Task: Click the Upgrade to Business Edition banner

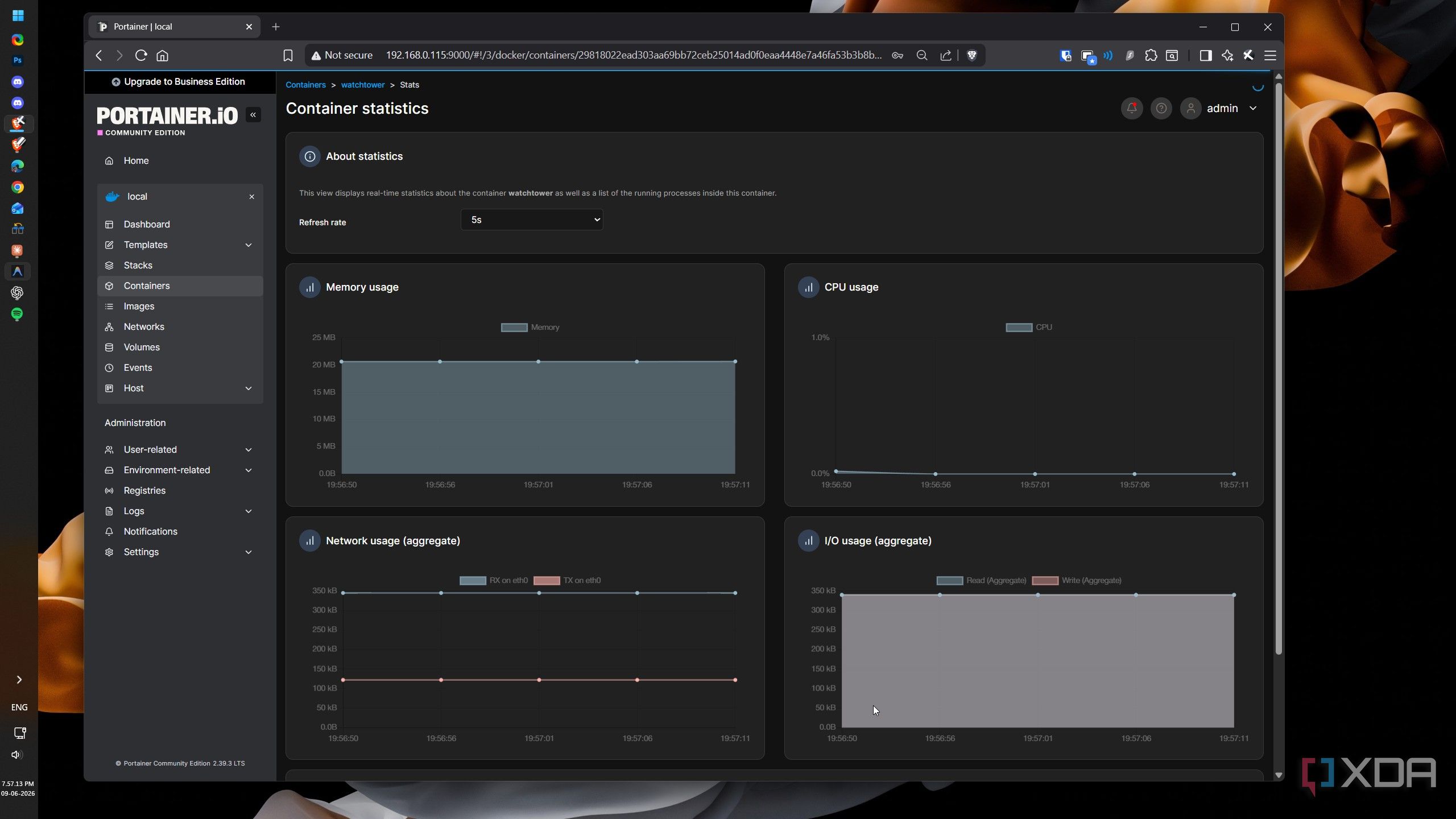Action: [x=179, y=81]
